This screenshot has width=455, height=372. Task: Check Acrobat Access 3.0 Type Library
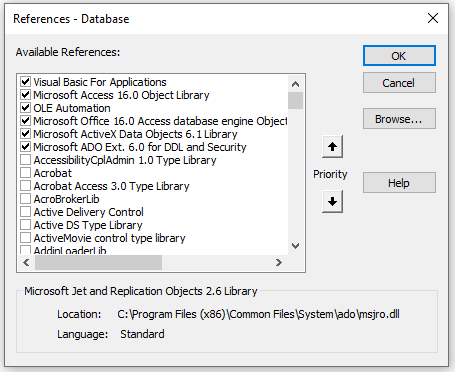(x=25, y=186)
